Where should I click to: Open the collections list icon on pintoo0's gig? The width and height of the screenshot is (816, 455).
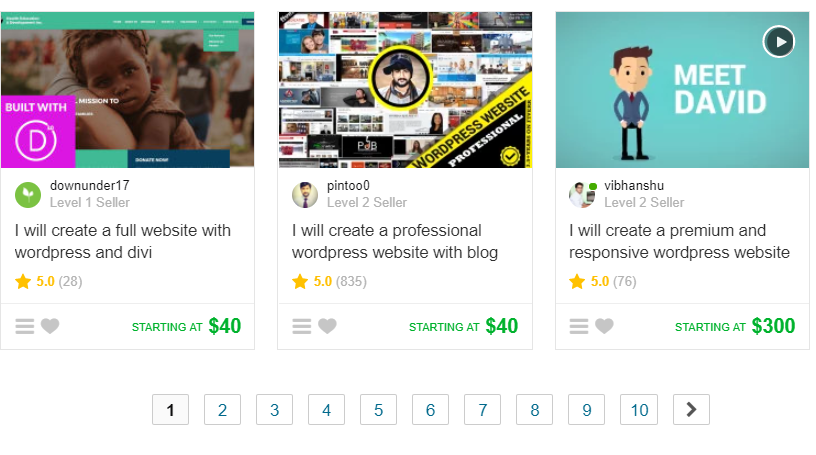[302, 326]
